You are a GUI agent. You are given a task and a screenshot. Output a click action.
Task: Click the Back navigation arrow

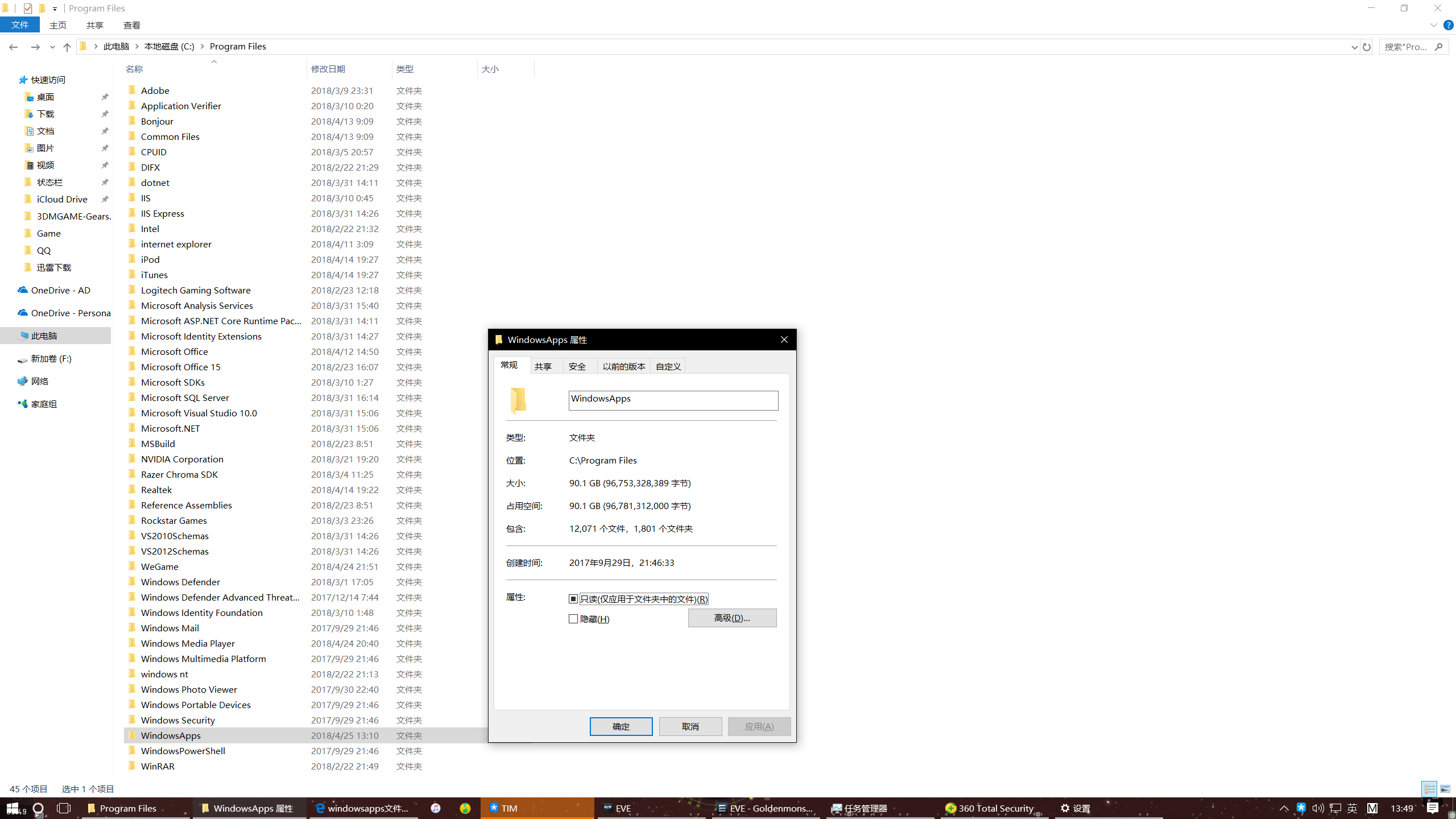14,47
